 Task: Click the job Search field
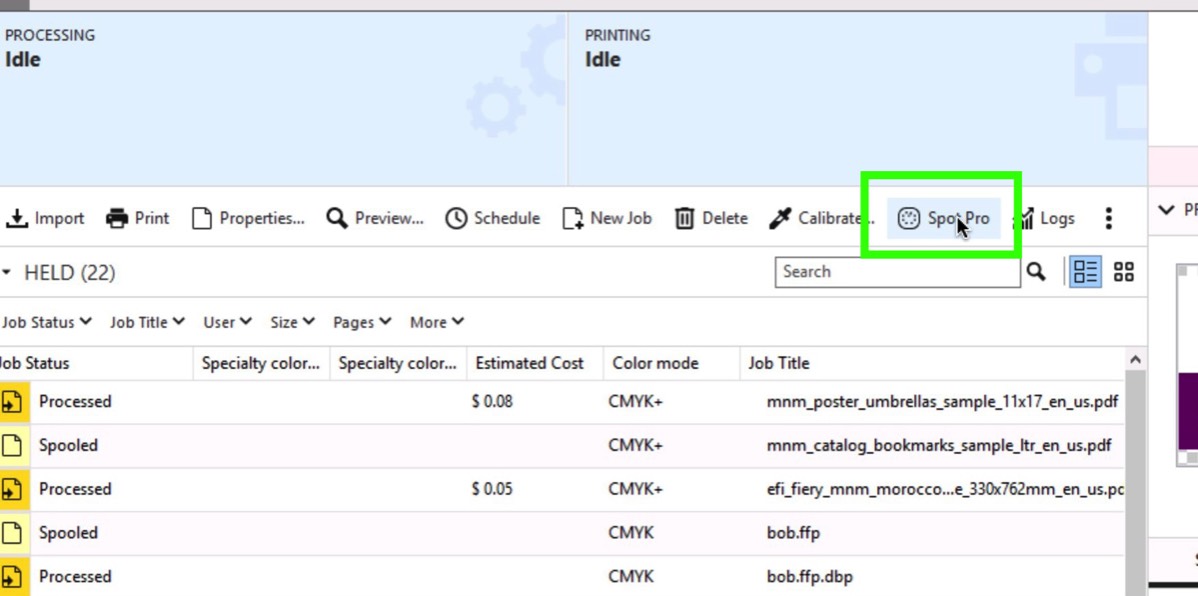[896, 272]
